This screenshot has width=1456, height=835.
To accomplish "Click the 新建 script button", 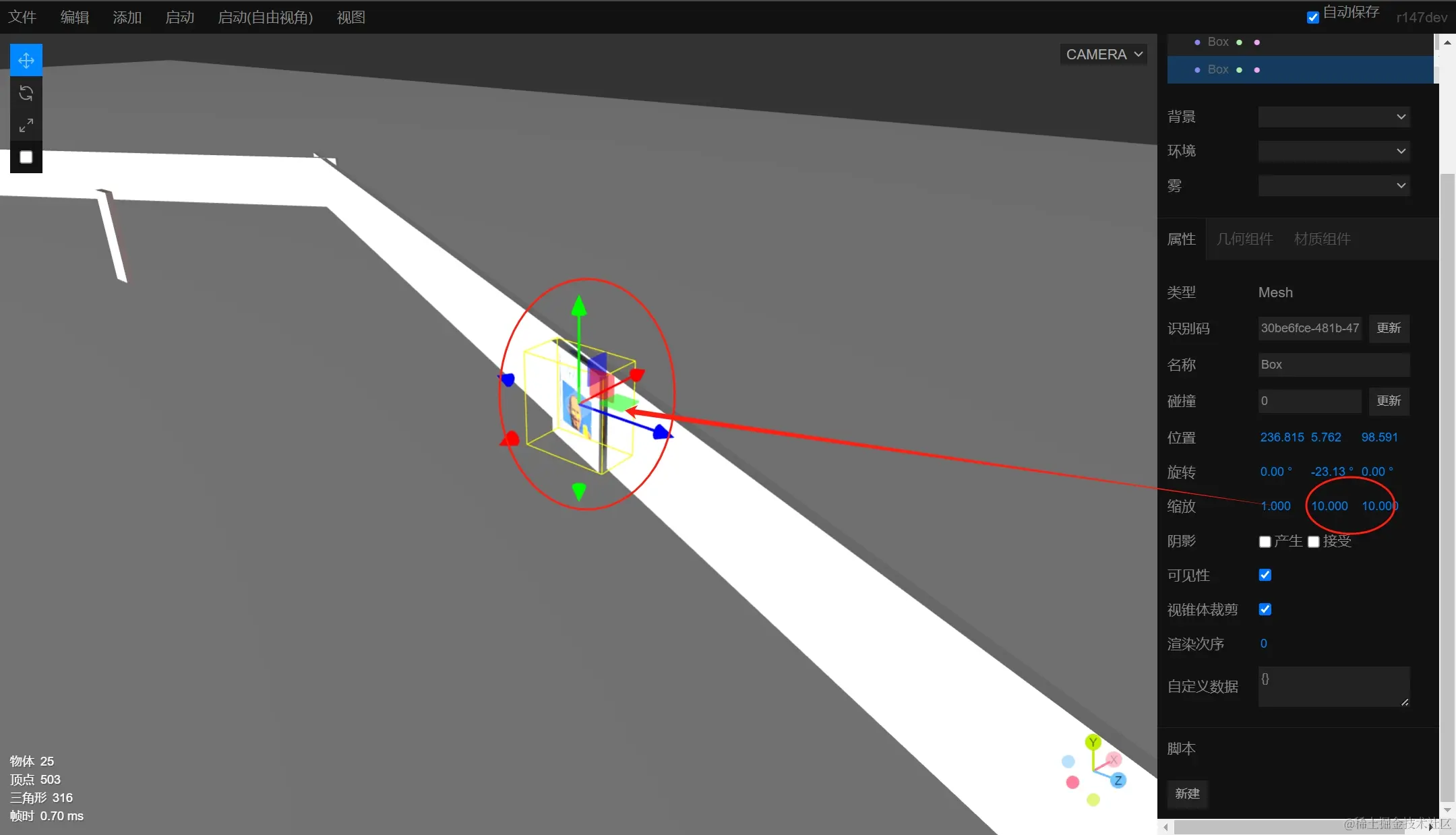I will 1187,794.
